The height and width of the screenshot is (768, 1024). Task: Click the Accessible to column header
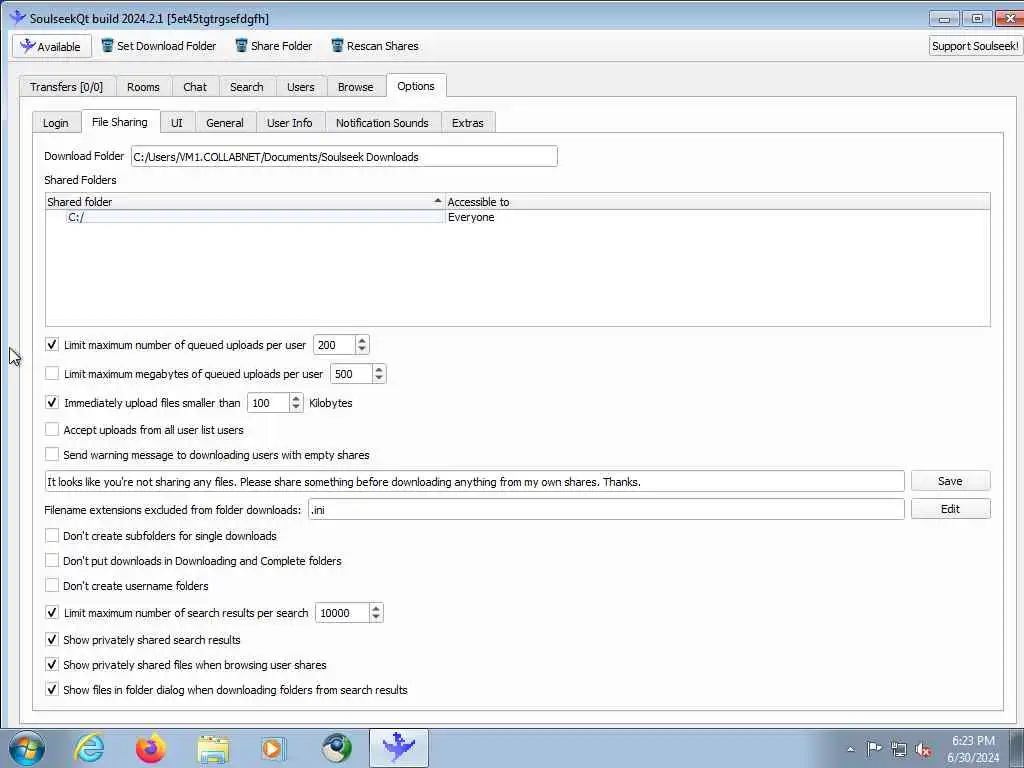click(718, 202)
